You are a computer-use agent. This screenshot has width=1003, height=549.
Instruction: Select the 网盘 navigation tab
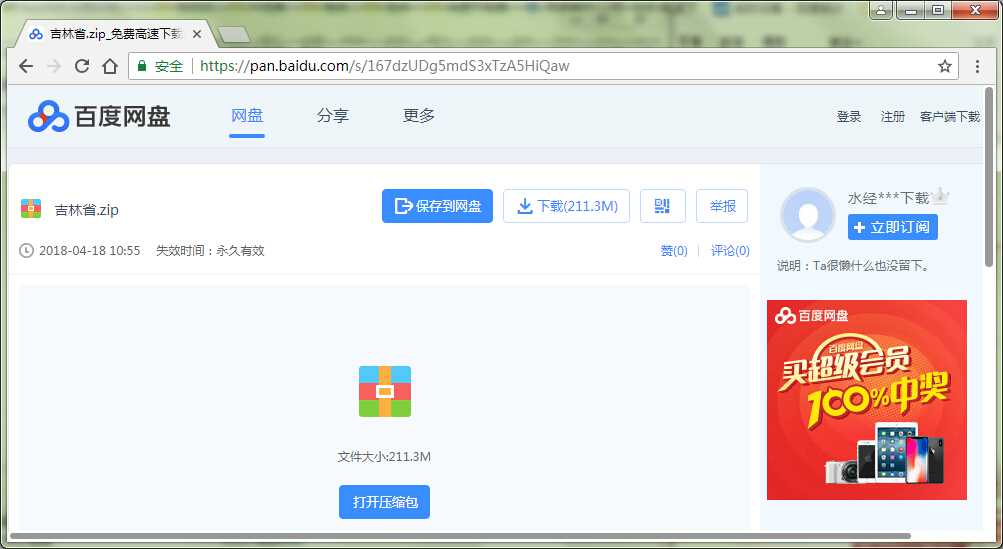(247, 116)
